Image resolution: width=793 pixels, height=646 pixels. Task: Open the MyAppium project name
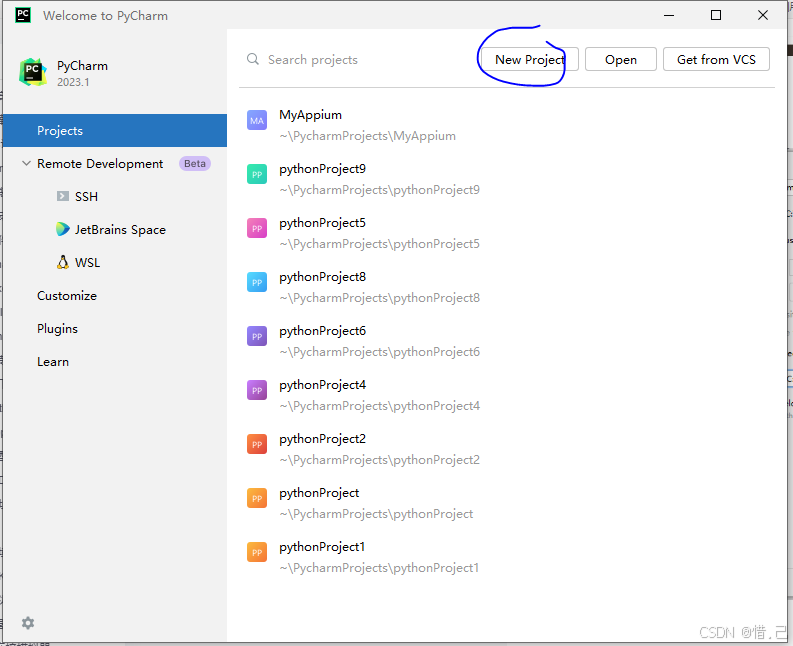coord(311,115)
